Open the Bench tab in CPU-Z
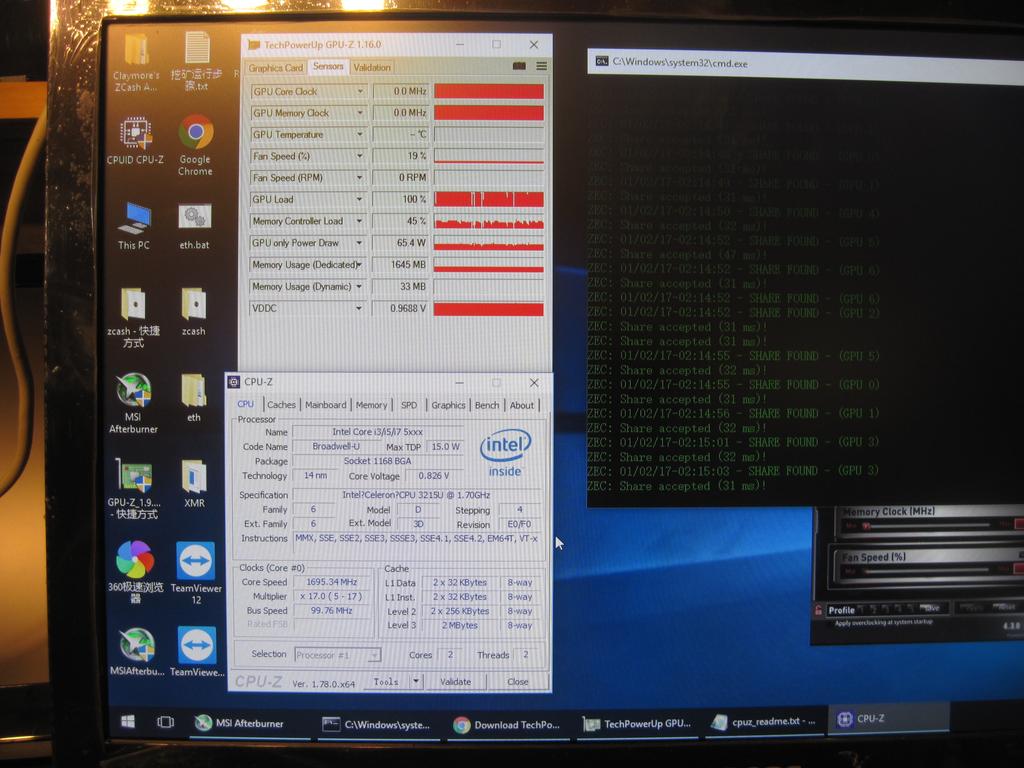This screenshot has height=768, width=1024. 487,405
